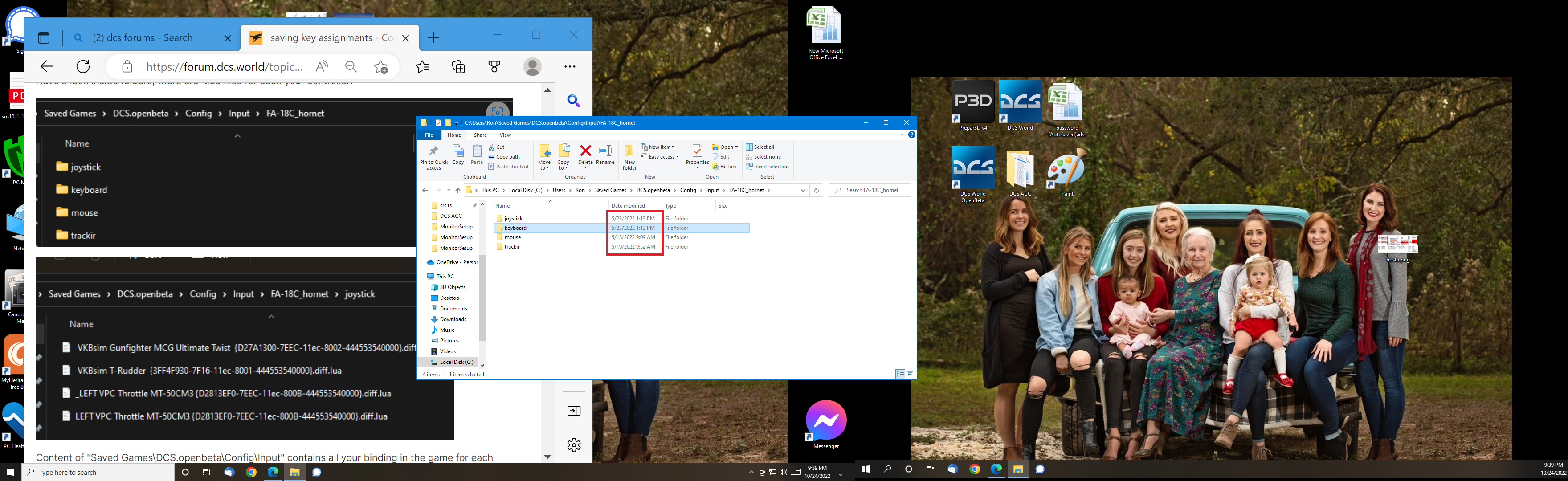Screen dimensions: 1568x481
Task: Open the New item dropdown
Action: point(658,147)
